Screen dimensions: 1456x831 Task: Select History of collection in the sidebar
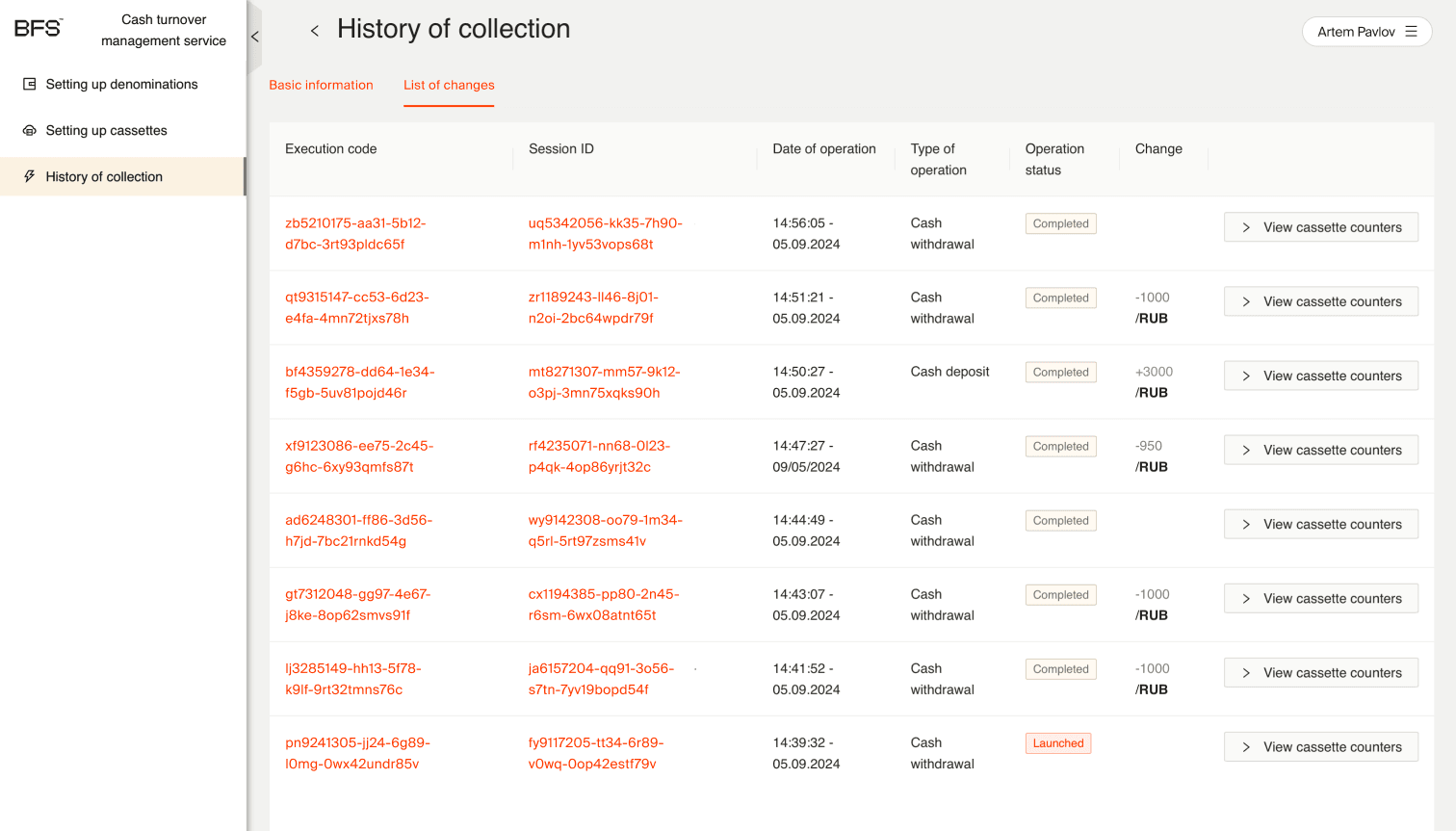click(122, 177)
